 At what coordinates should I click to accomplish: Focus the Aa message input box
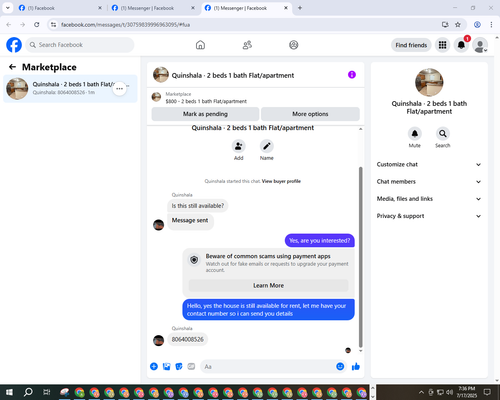(x=267, y=367)
